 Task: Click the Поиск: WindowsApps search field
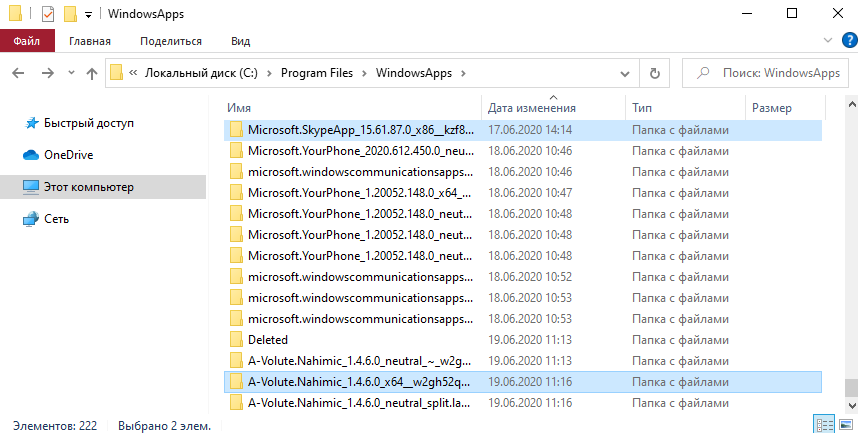[766, 73]
